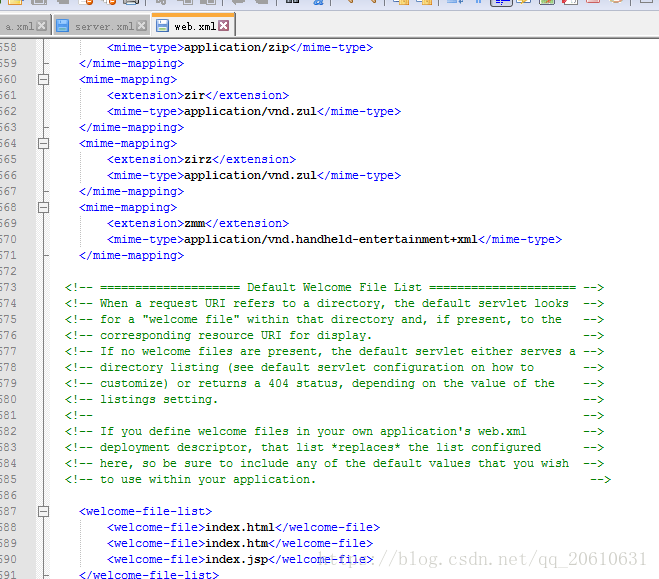Click the application/vnd.zul line below zir extension
659x579 pixels.
tap(254, 111)
